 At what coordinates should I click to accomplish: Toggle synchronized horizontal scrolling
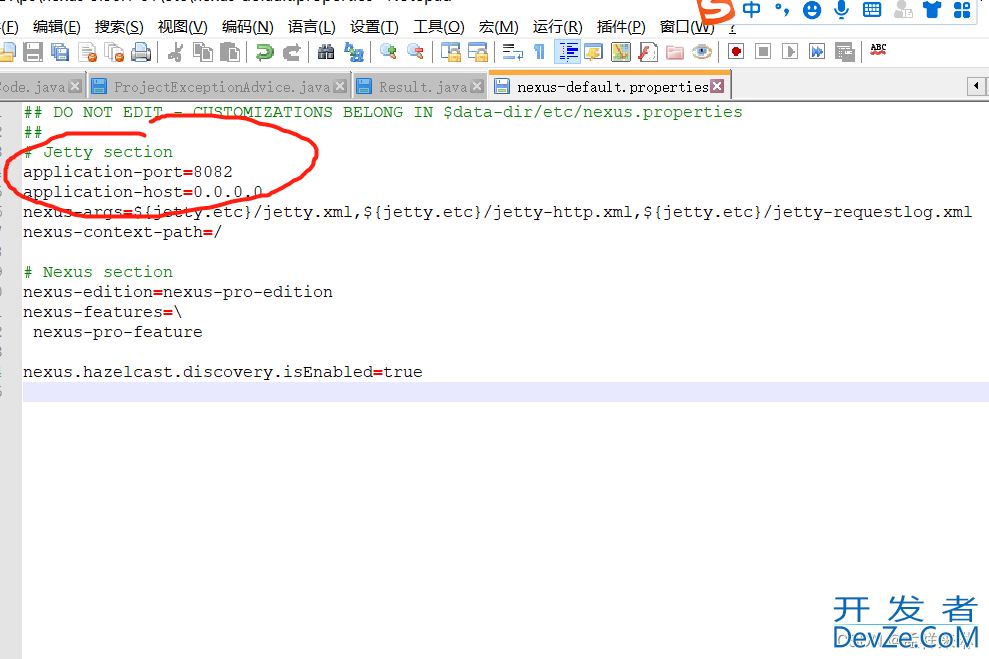click(x=477, y=52)
